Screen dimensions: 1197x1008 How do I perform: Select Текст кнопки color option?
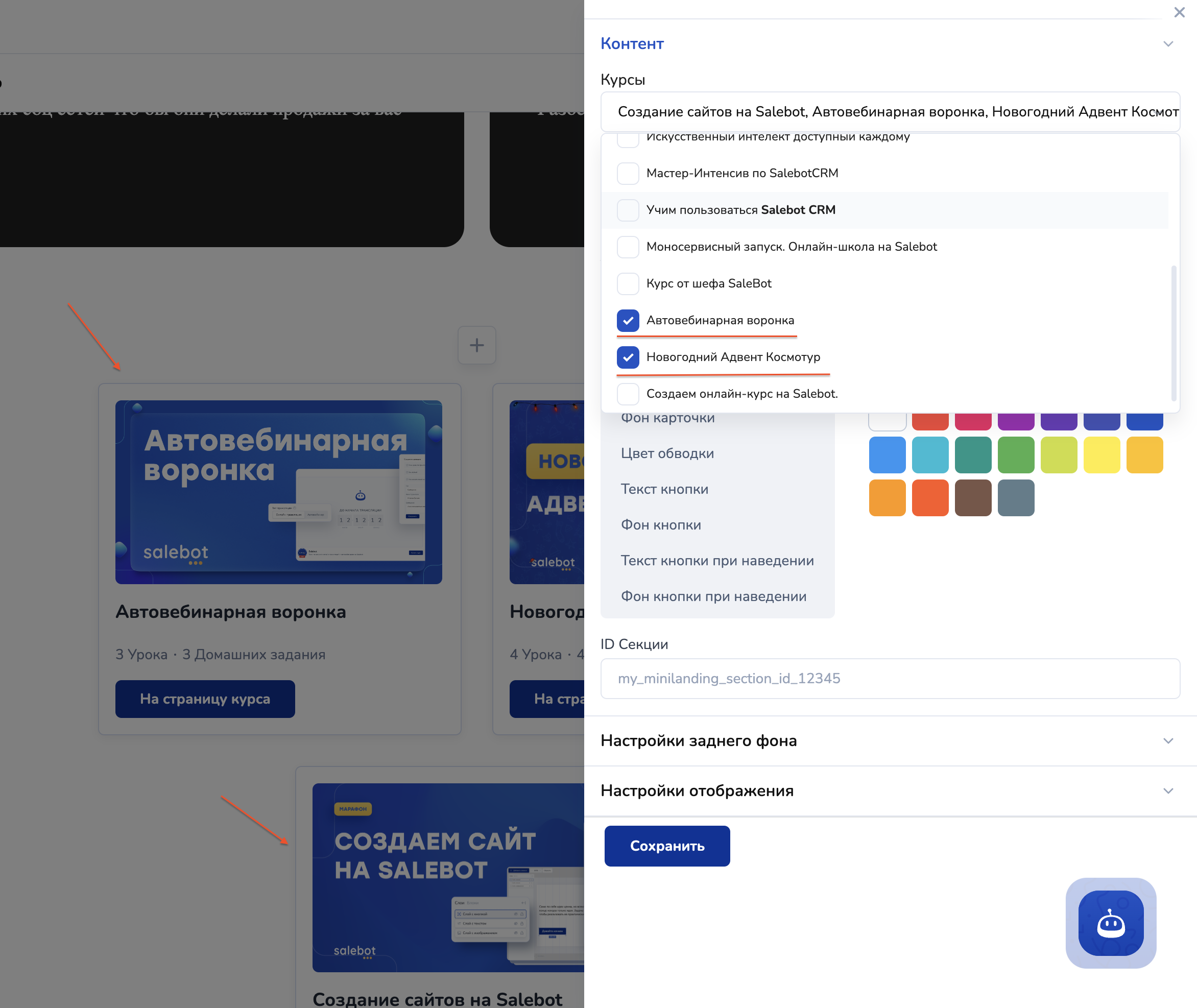(664, 489)
